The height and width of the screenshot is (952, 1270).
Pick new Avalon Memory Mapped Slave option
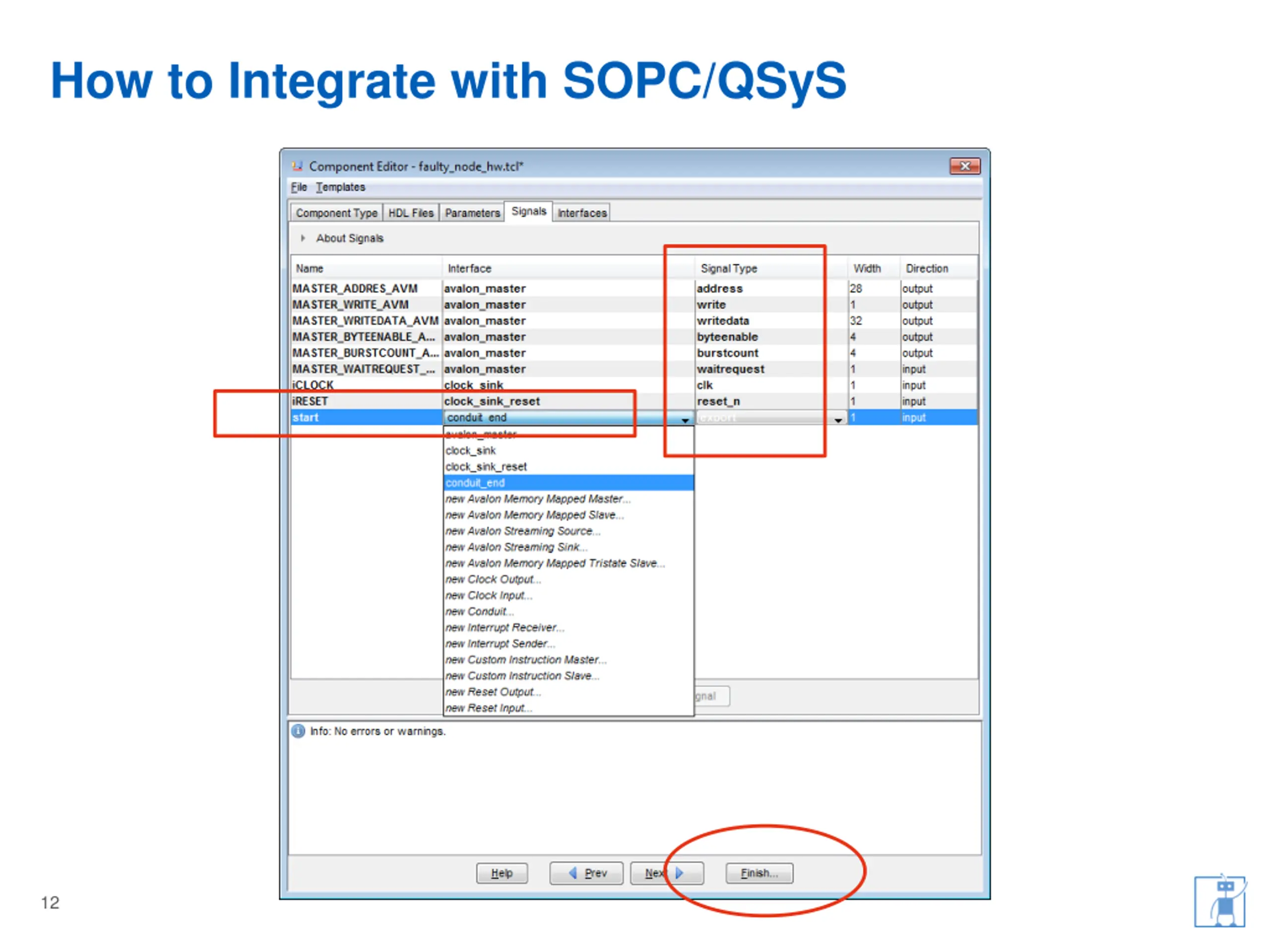[569, 515]
